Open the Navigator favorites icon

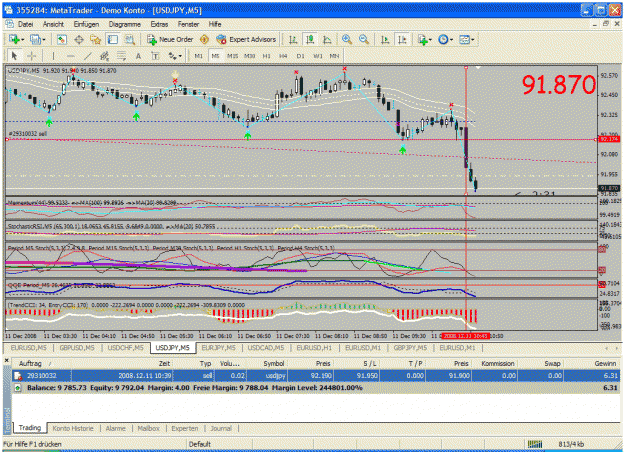pyautogui.click(x=96, y=39)
